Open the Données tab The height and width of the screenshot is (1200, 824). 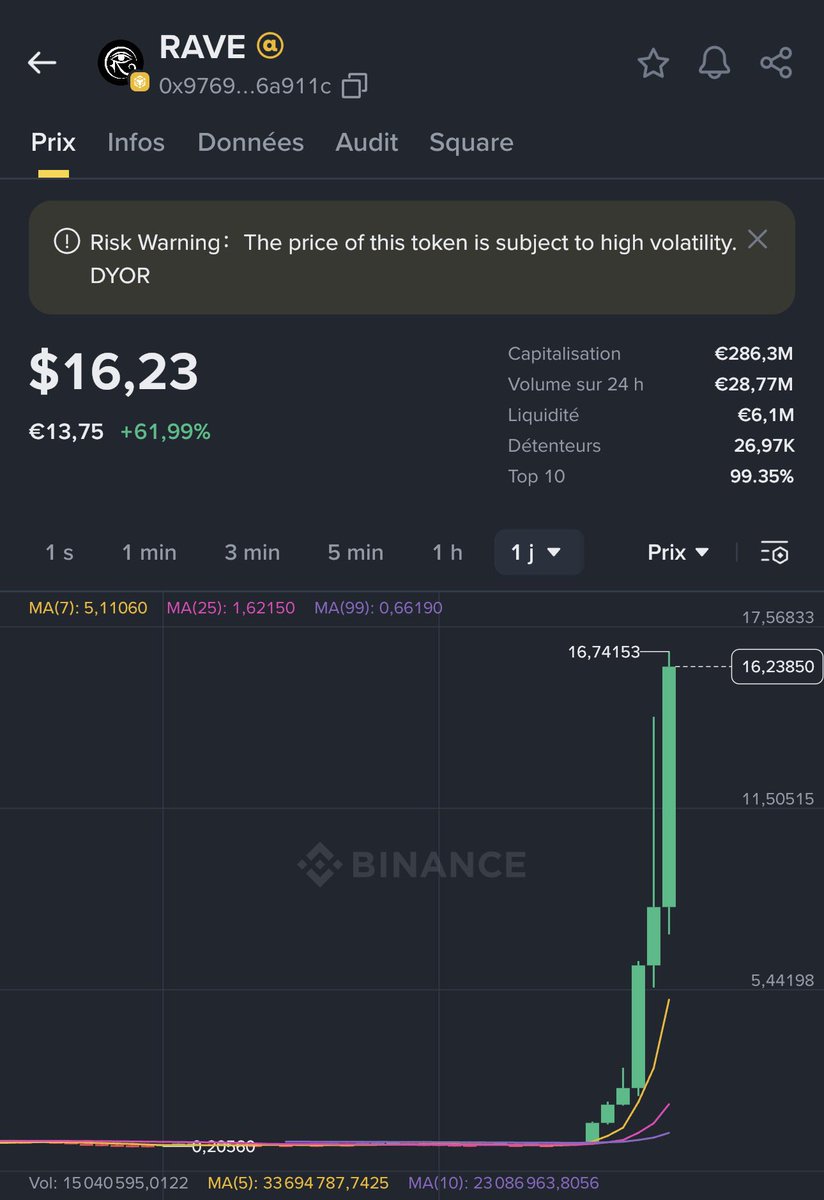tap(251, 142)
